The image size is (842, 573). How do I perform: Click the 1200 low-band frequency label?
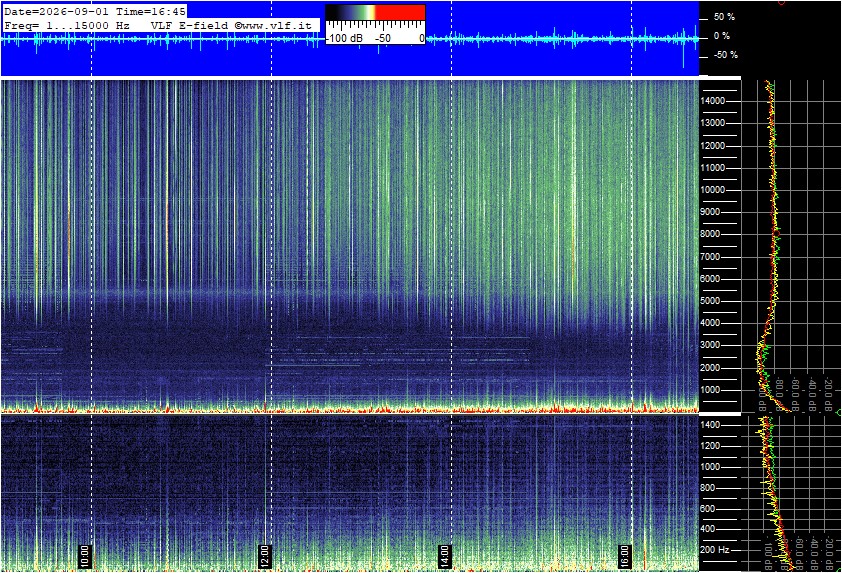point(710,446)
